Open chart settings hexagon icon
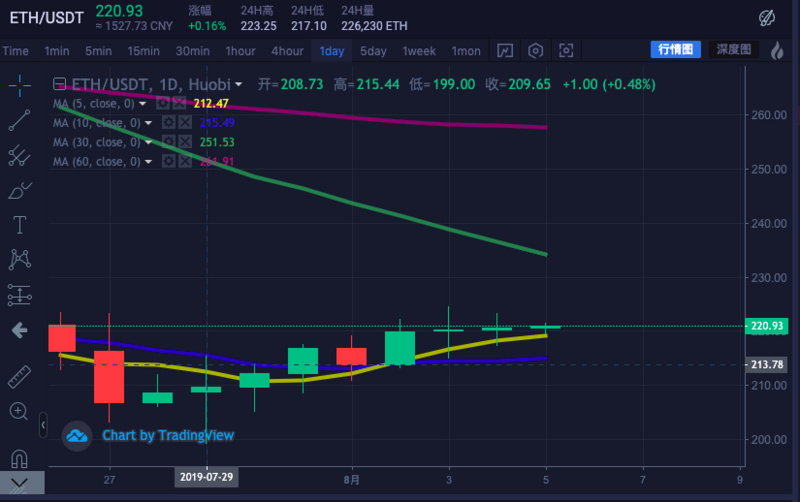Viewport: 800px width, 502px height. coord(536,51)
